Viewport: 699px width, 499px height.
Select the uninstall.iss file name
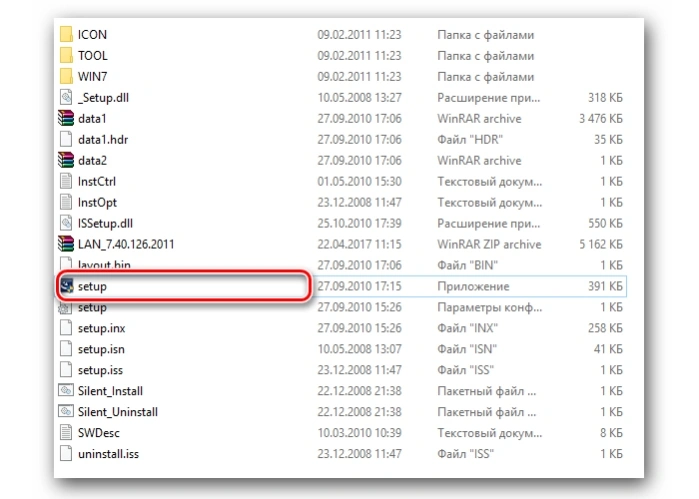108,454
